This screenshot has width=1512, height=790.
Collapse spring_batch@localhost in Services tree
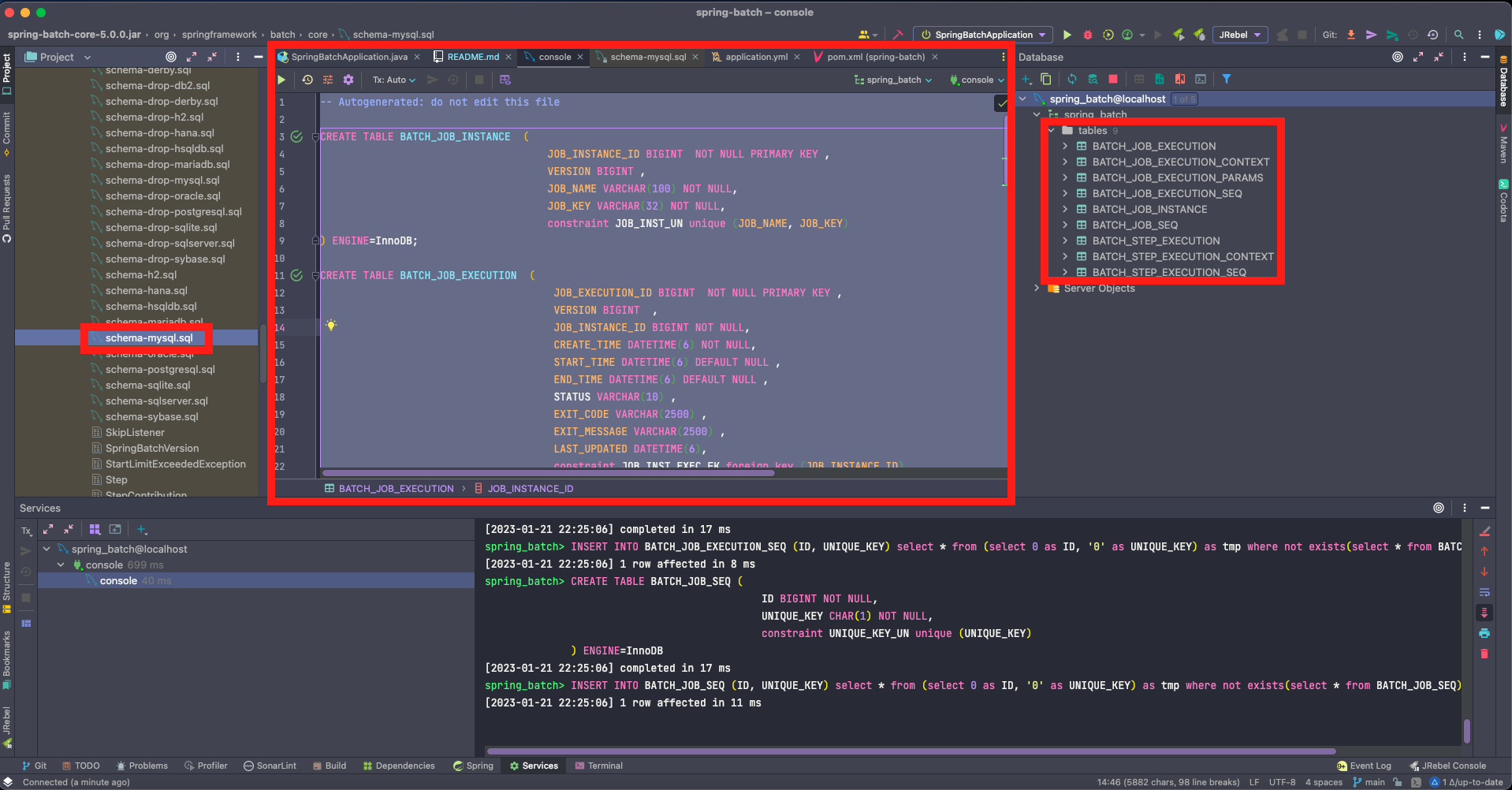(47, 549)
